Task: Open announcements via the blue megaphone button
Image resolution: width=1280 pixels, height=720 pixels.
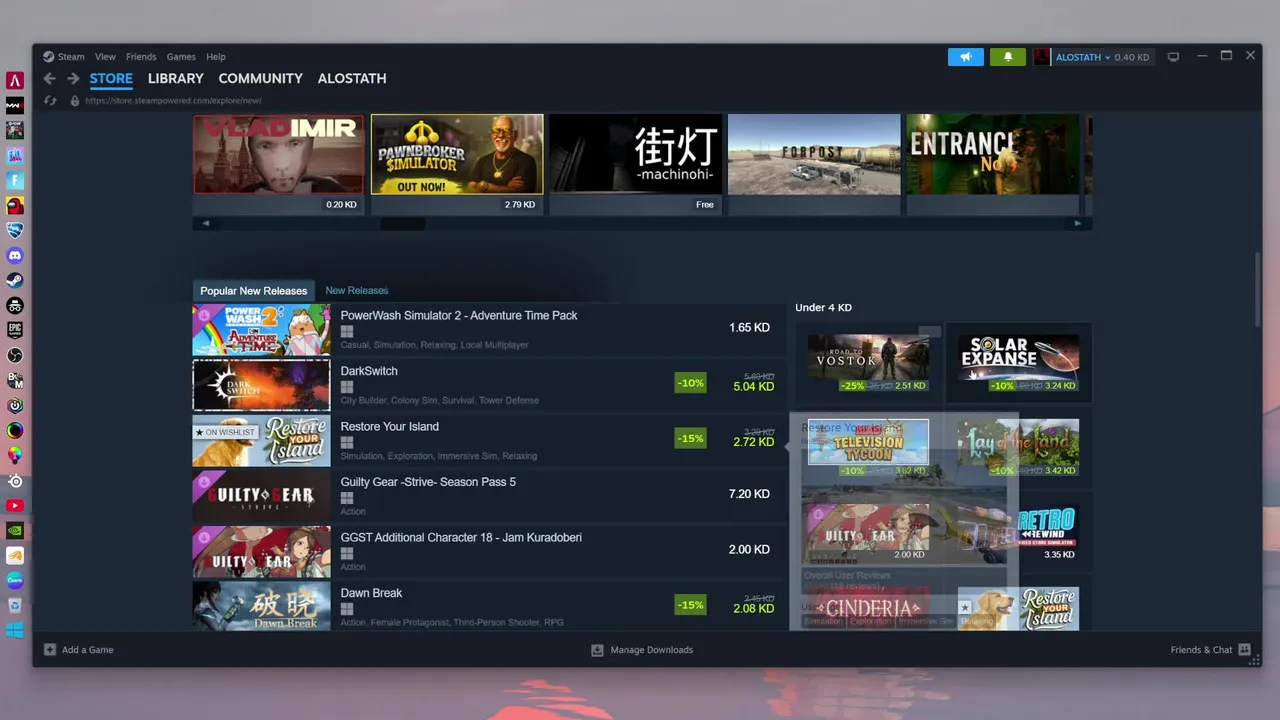Action: point(966,57)
